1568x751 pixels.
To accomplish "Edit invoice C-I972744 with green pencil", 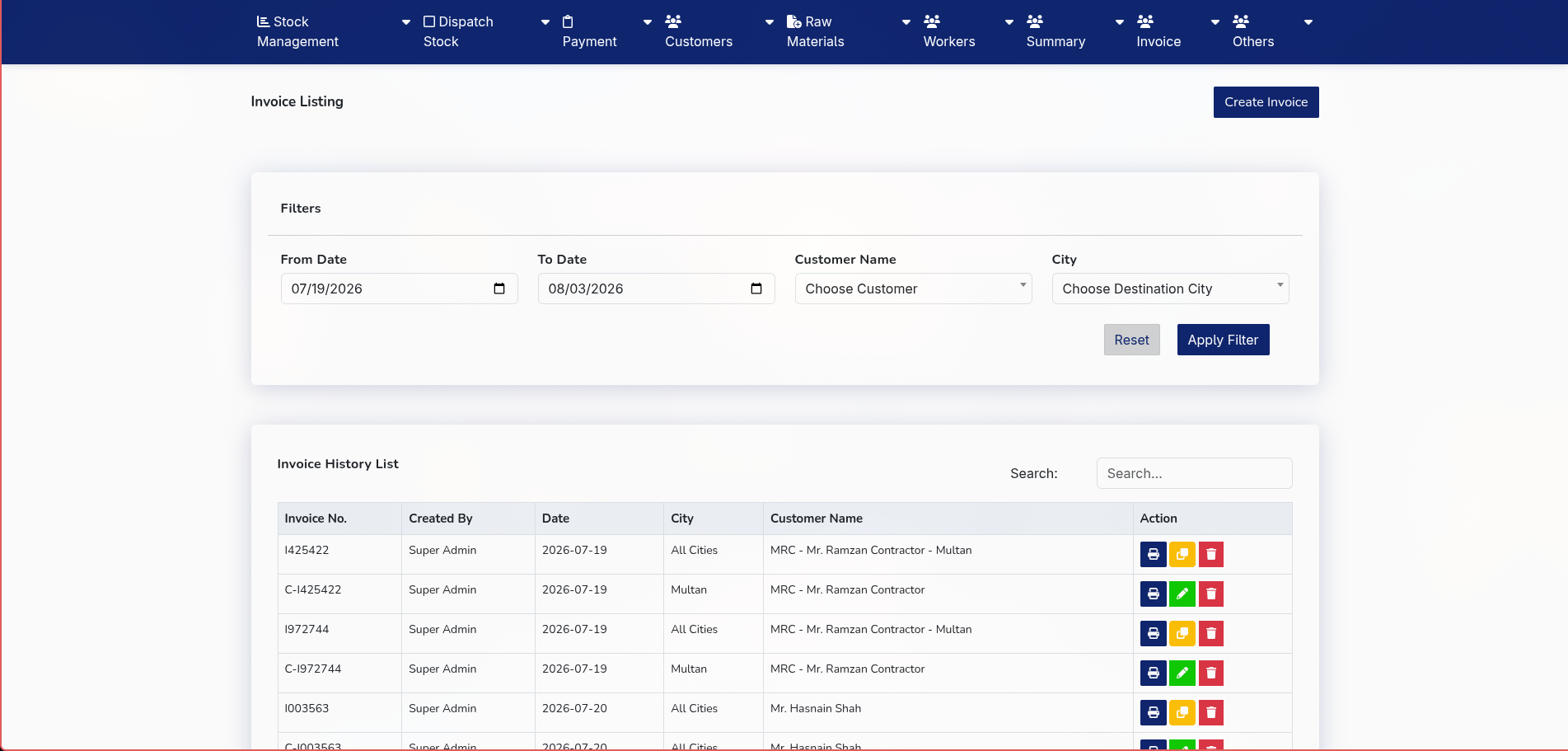I will pos(1182,673).
